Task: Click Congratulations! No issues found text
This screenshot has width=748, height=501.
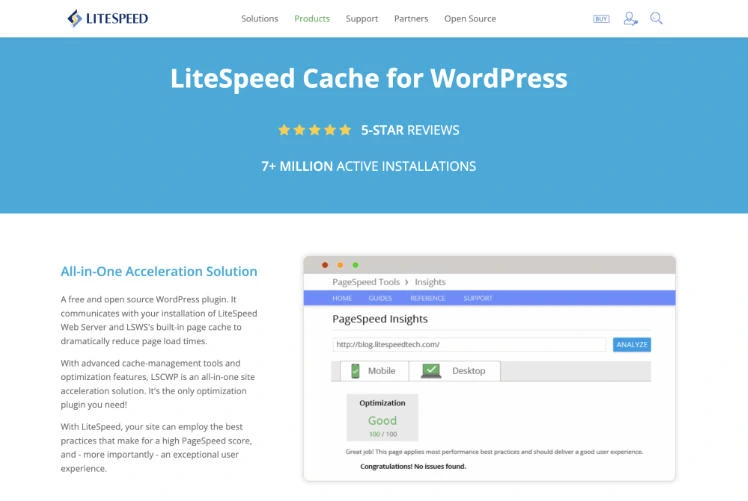Action: tap(413, 466)
